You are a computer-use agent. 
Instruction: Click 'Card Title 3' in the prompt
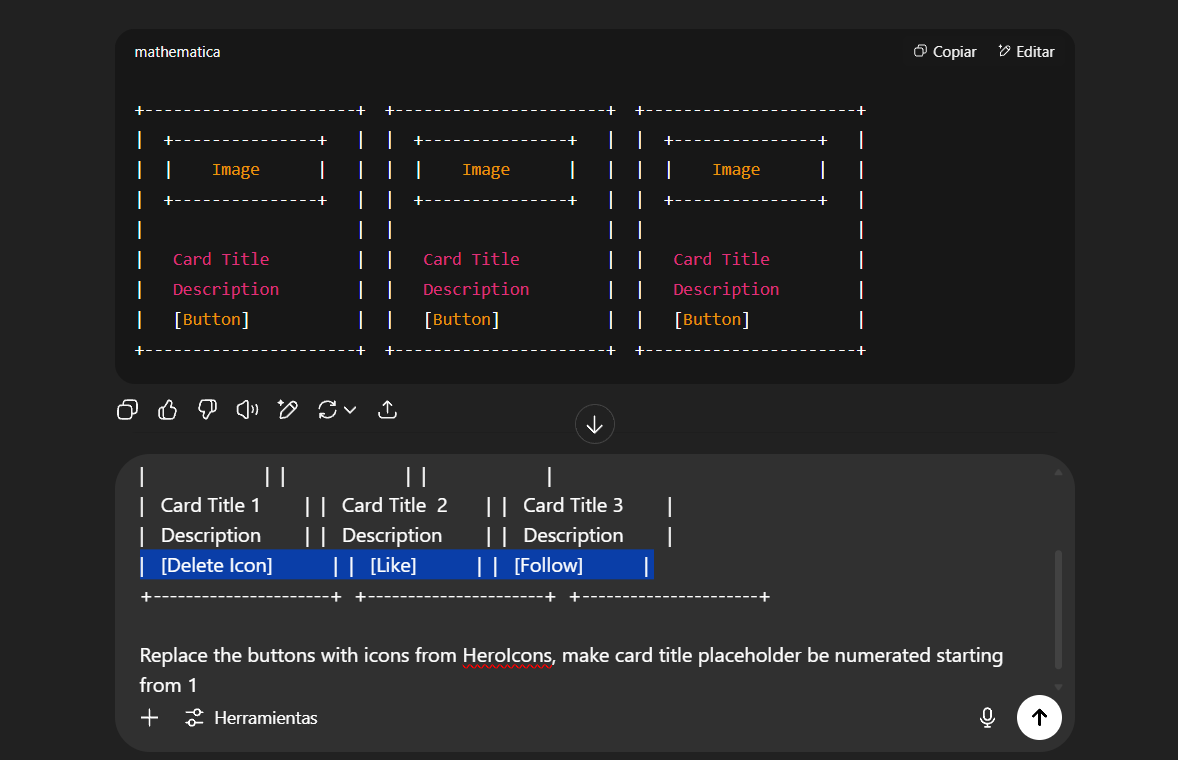pyautogui.click(x=573, y=505)
